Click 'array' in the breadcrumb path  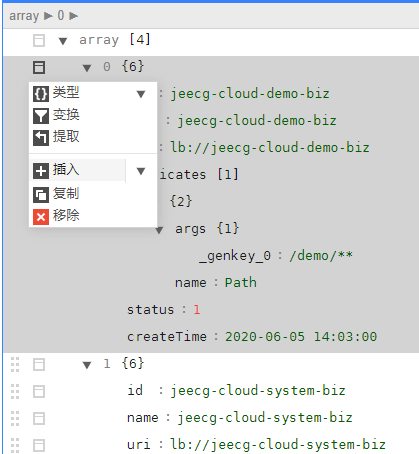click(24, 15)
